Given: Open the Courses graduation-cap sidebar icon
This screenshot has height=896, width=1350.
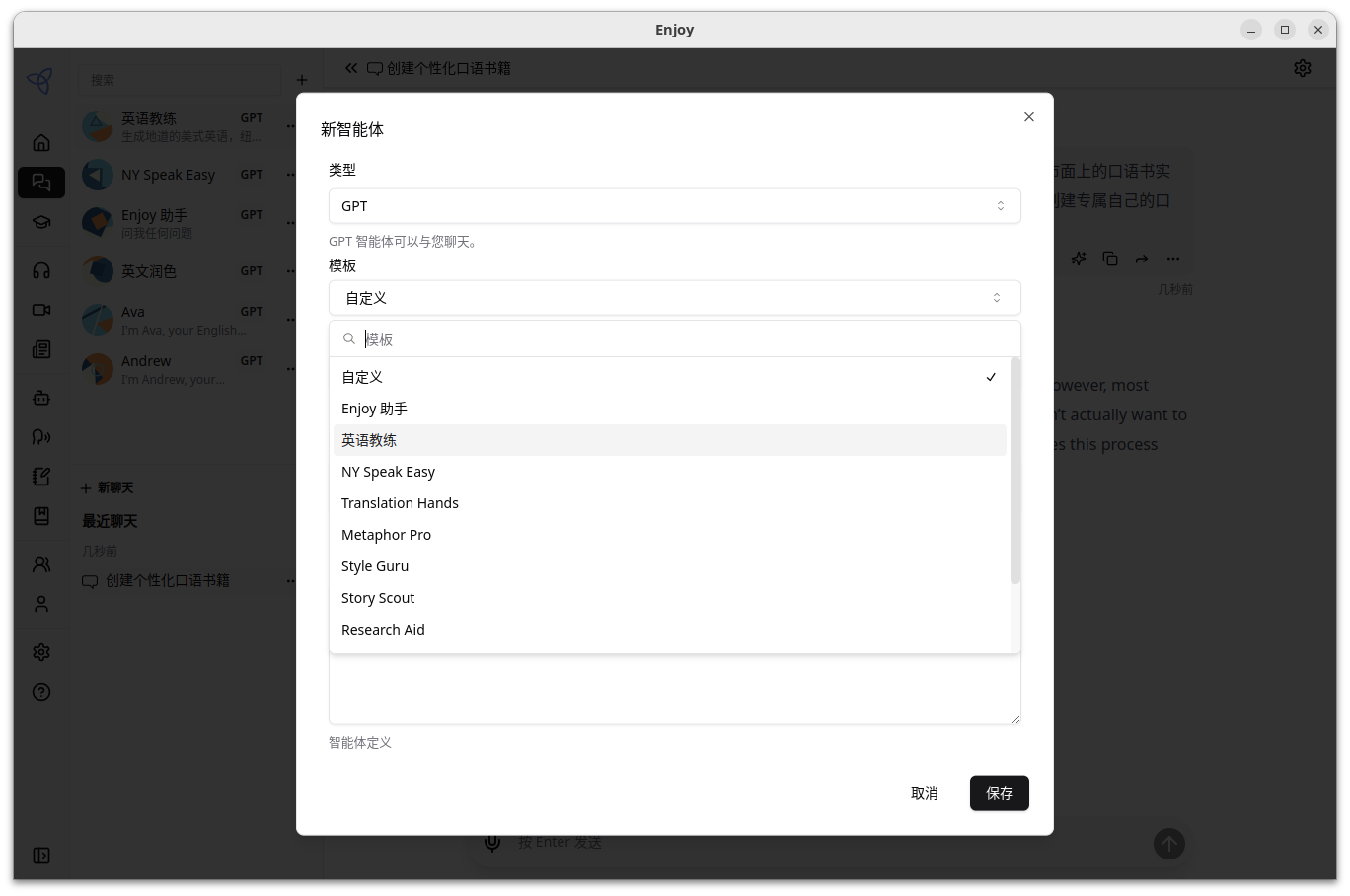Looking at the screenshot, I should click(41, 221).
